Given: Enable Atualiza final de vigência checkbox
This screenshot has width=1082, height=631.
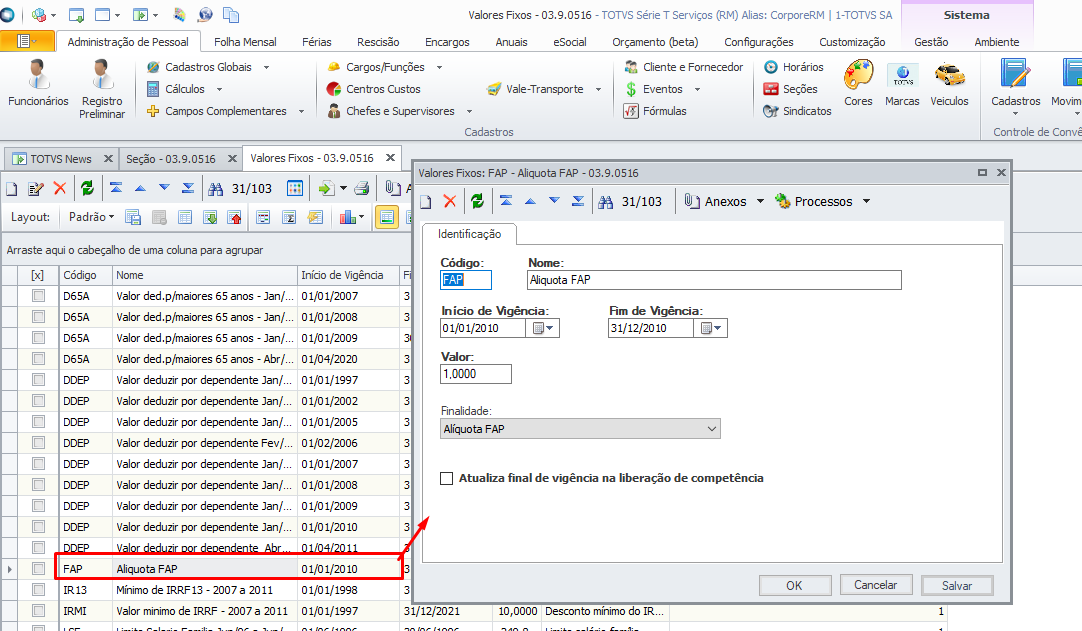Looking at the screenshot, I should (447, 478).
